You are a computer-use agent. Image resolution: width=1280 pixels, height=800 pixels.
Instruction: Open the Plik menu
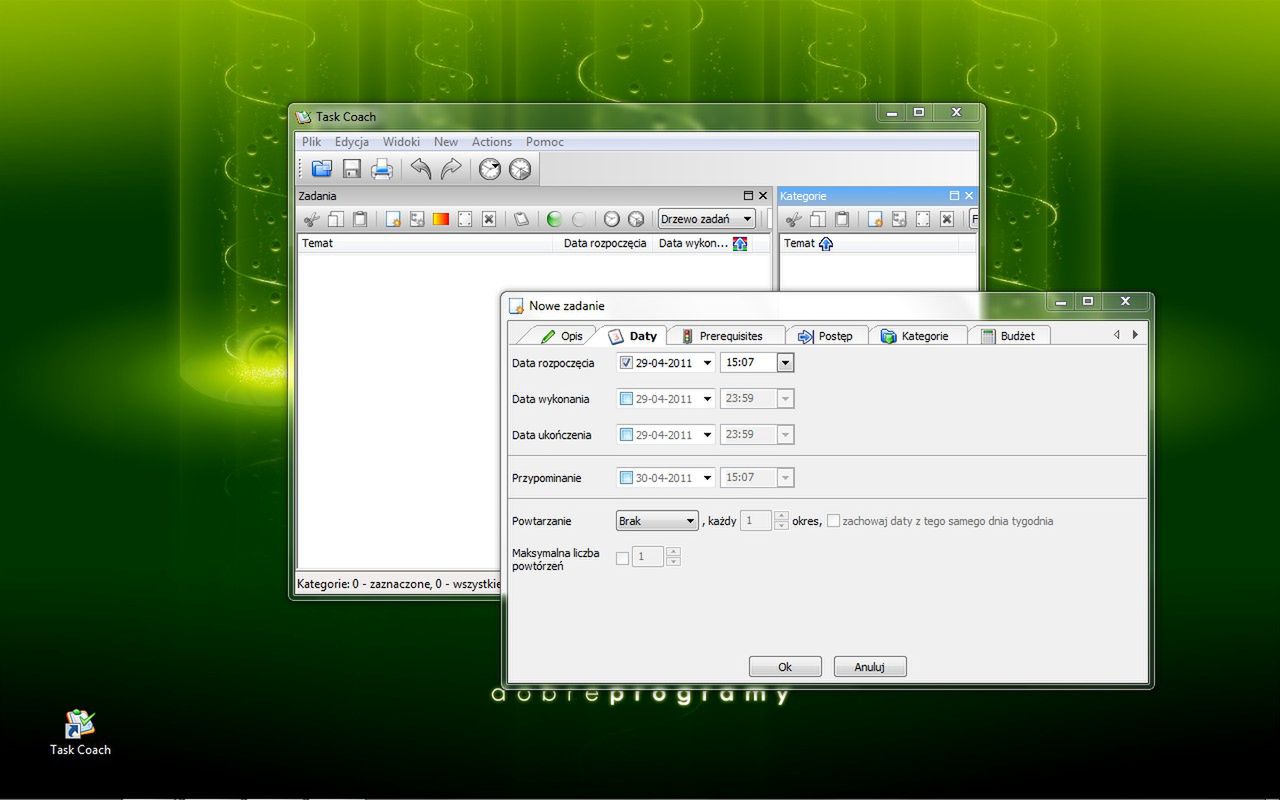312,142
